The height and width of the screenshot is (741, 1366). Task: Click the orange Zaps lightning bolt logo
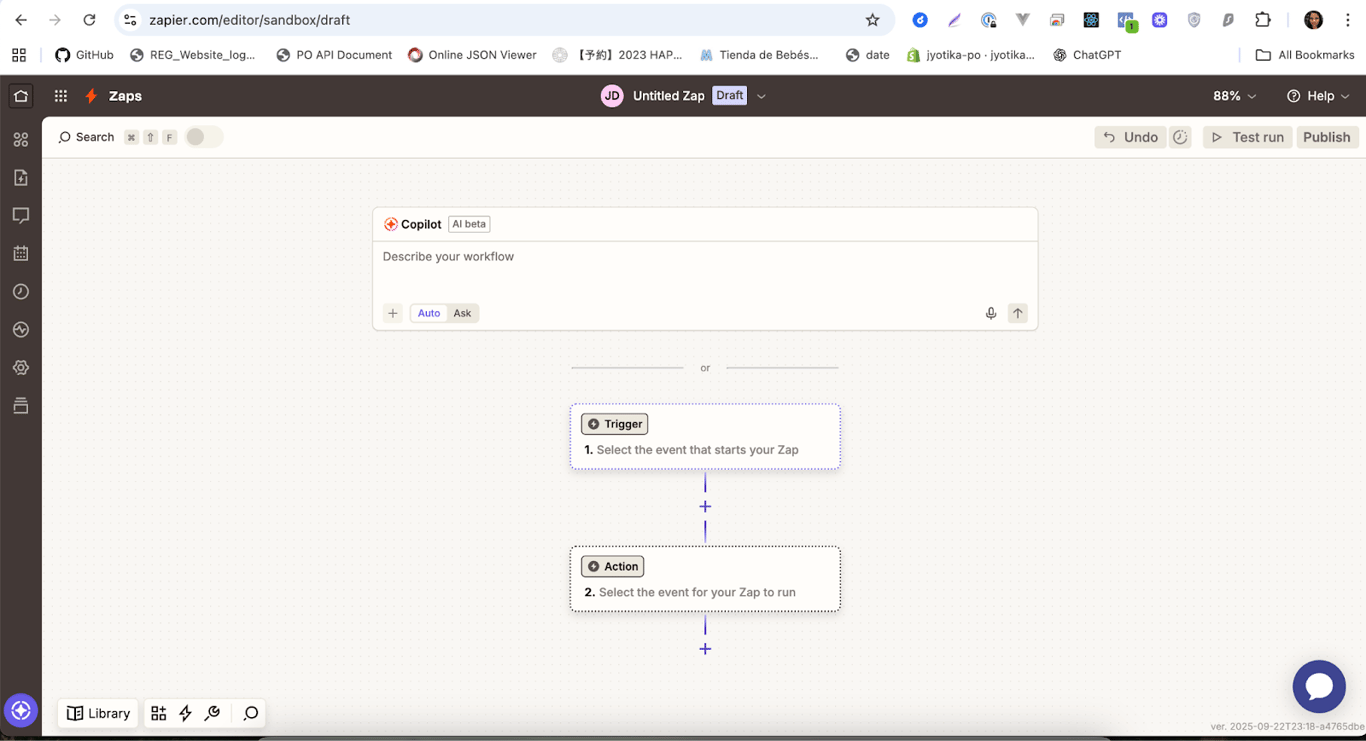tap(91, 96)
